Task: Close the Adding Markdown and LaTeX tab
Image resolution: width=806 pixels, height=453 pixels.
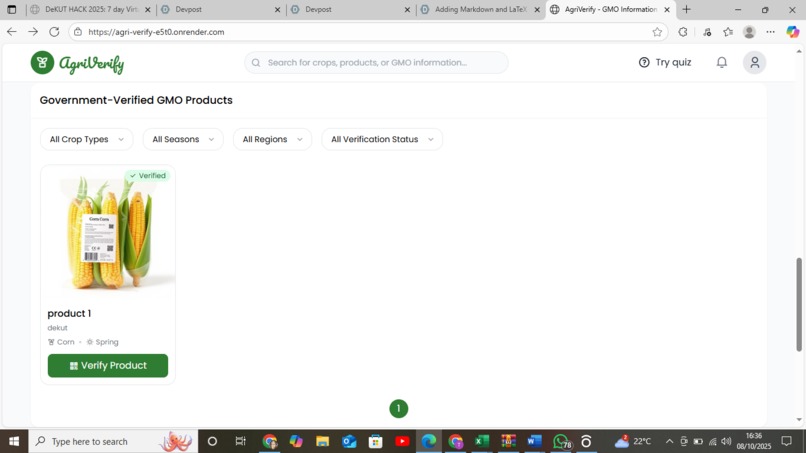Action: [x=537, y=10]
